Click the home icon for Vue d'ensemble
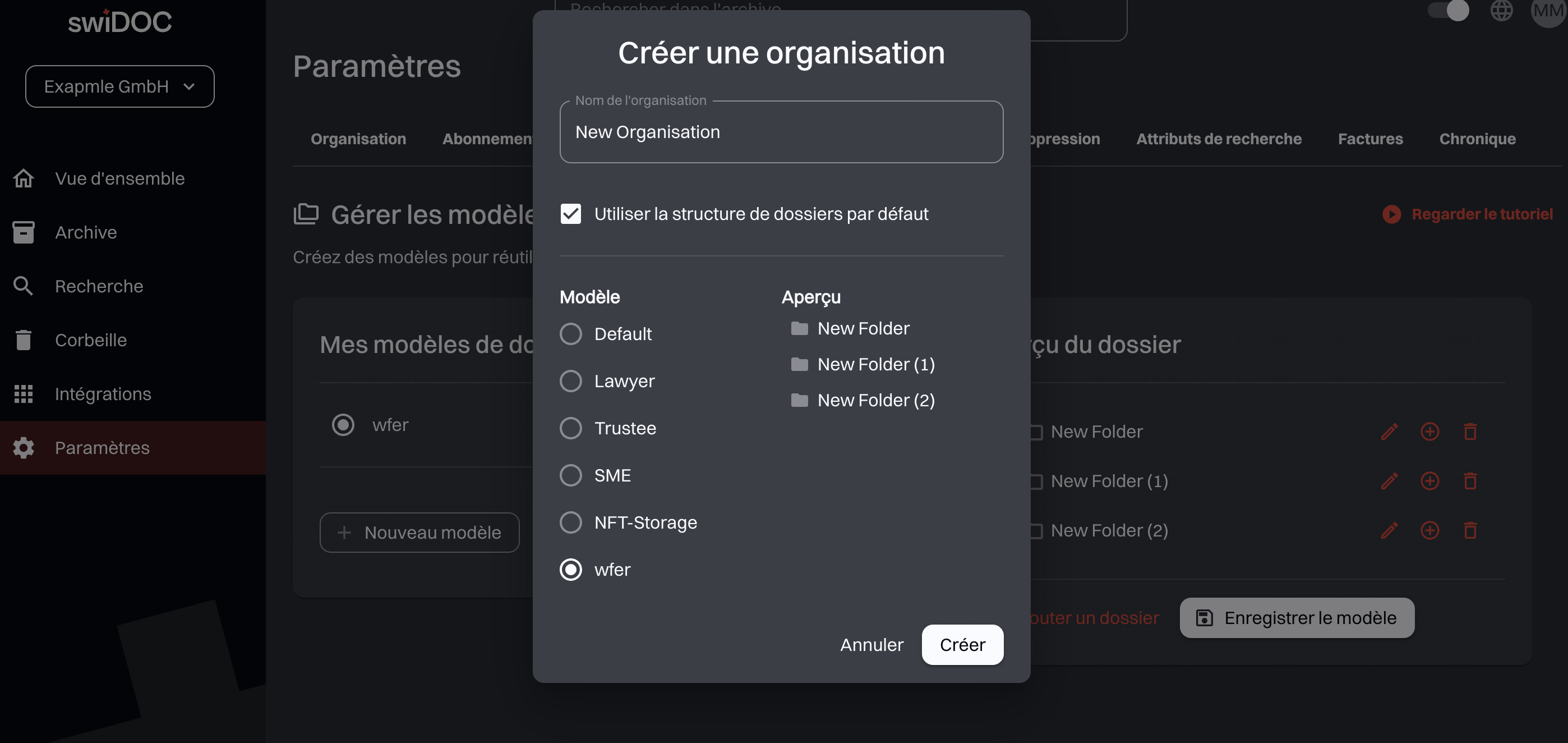1568x743 pixels. point(23,178)
